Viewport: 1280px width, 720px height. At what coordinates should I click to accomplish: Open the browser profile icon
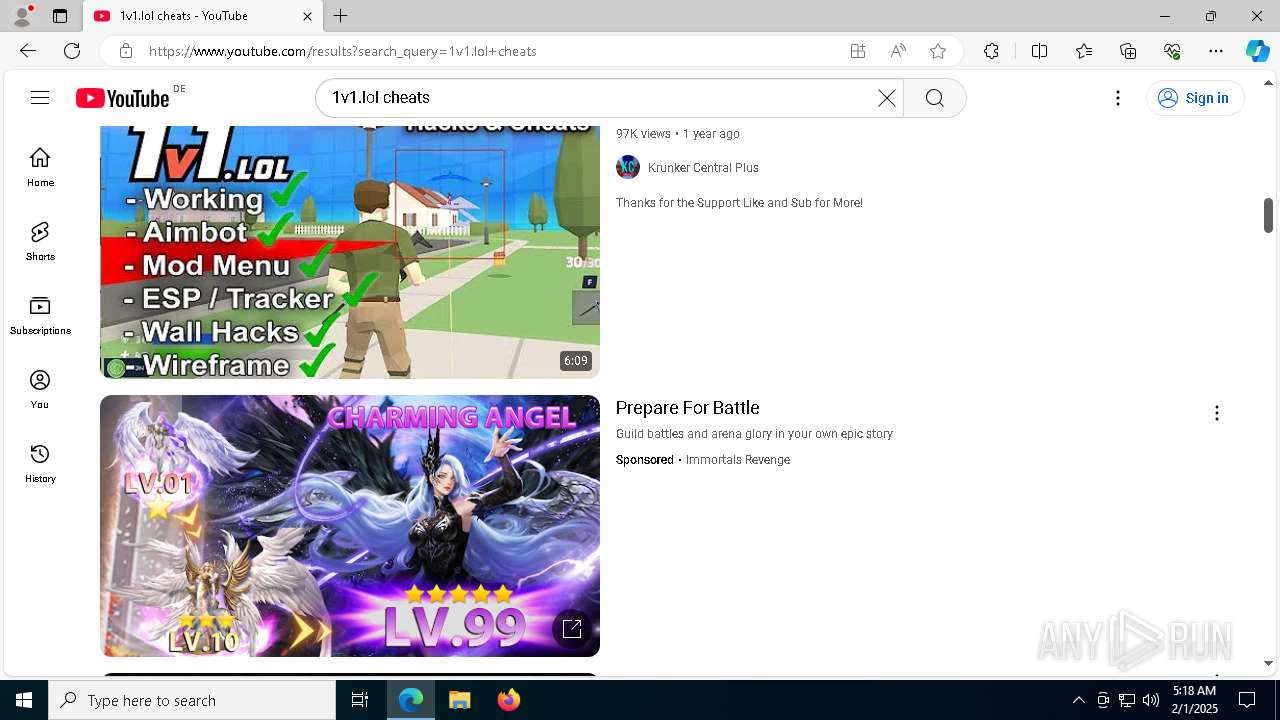(22, 16)
